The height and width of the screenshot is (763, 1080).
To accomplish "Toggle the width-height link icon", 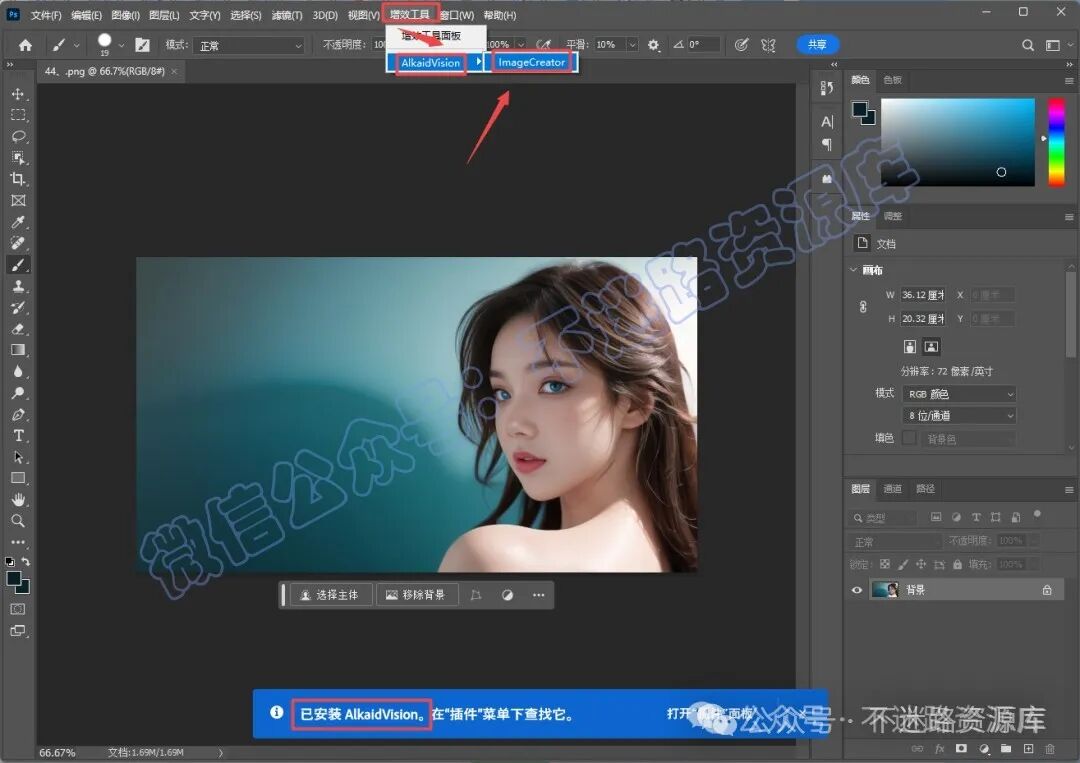I will (863, 307).
